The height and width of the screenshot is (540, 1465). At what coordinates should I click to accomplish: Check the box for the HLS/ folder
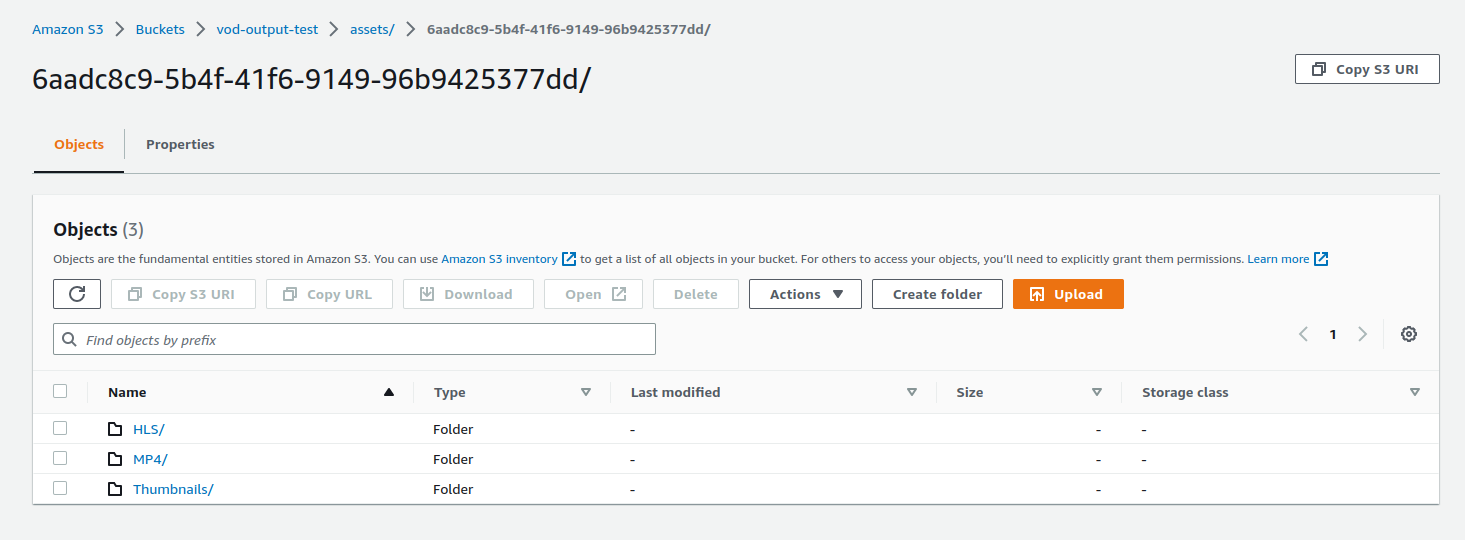coord(60,428)
